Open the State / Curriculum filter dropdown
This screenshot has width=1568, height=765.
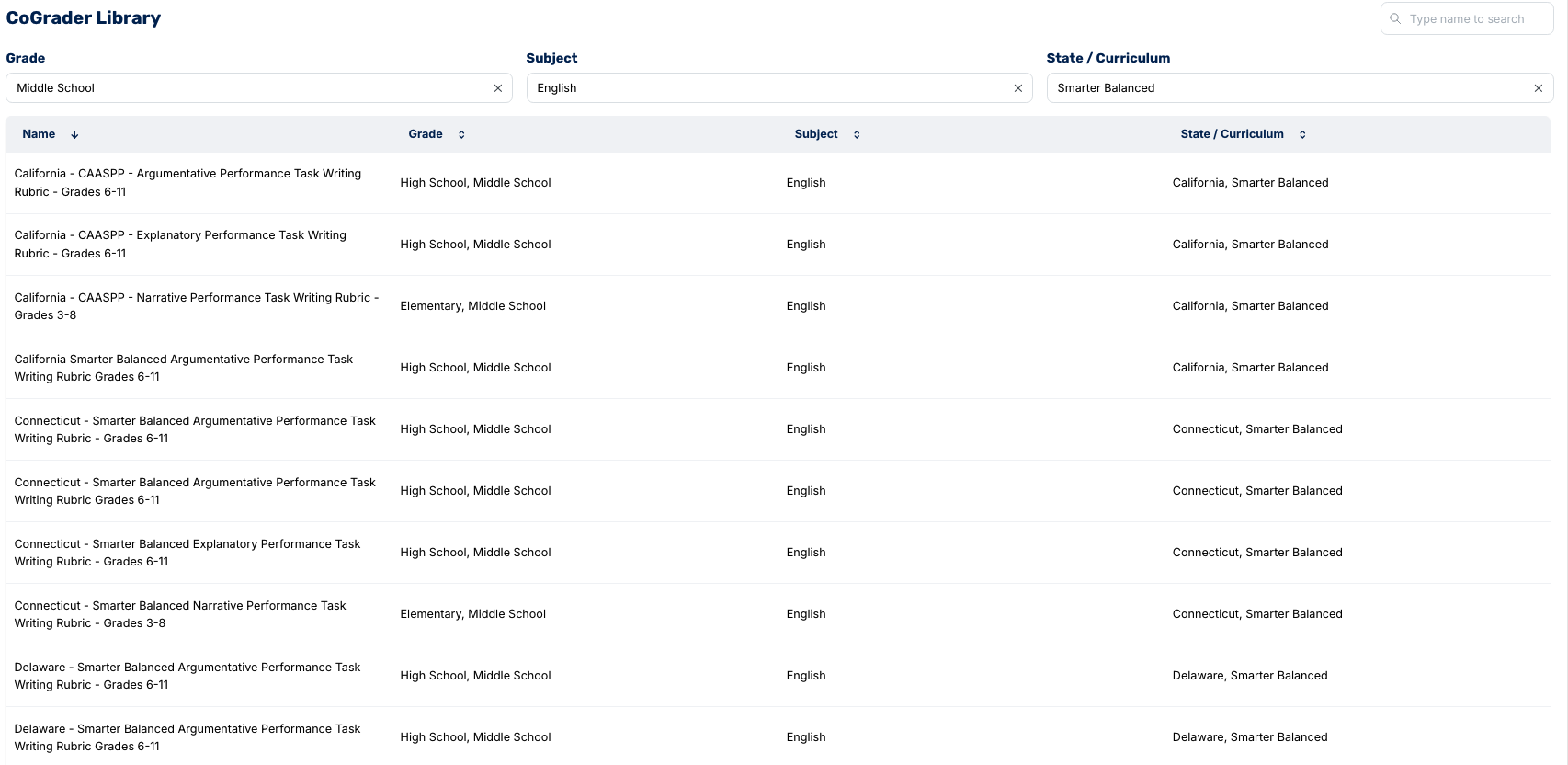(x=1300, y=88)
